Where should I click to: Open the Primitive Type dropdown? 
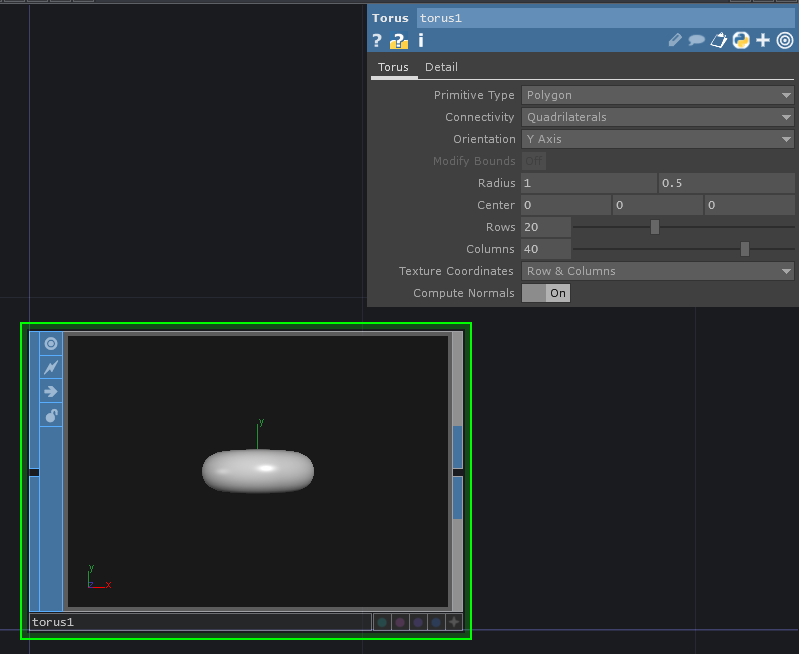tap(657, 95)
